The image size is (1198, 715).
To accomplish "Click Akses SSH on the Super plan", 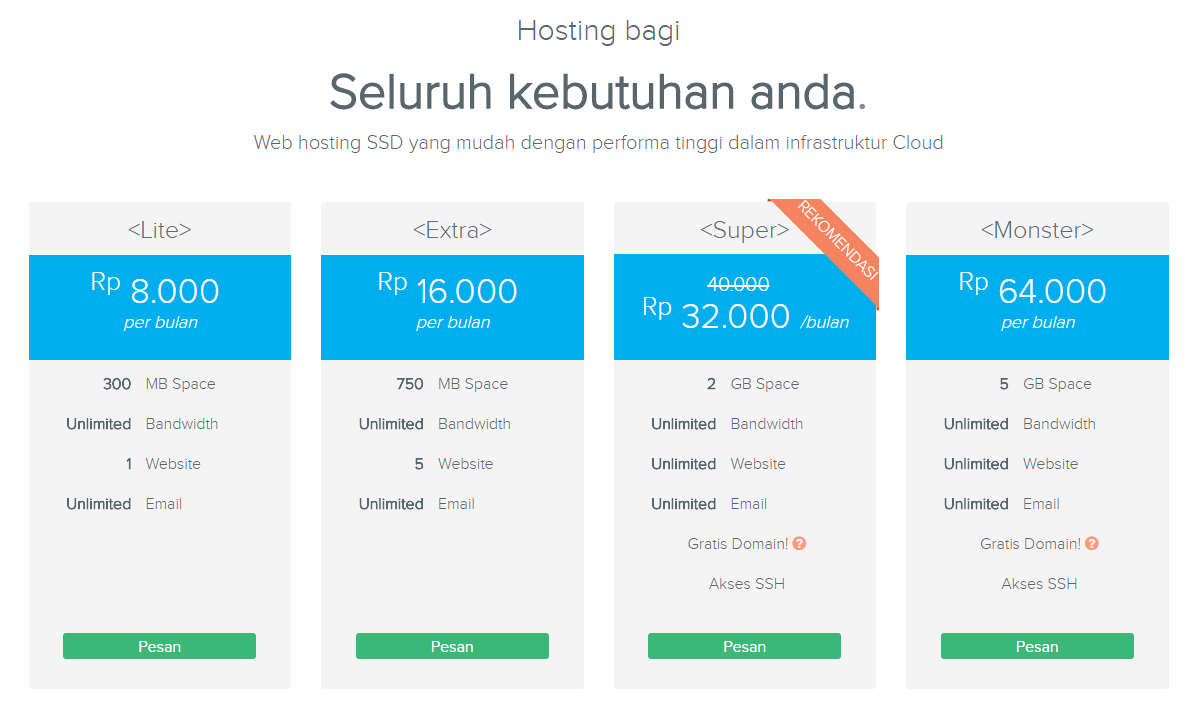I will click(x=746, y=583).
